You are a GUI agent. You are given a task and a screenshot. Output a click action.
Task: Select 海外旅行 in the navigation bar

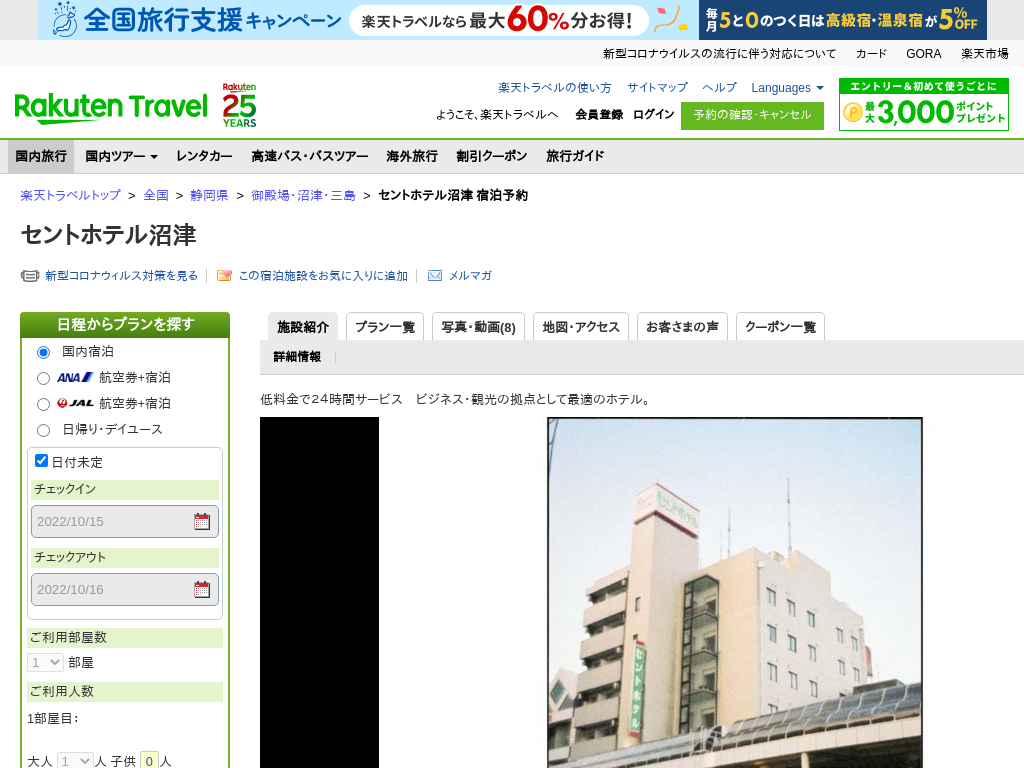click(412, 156)
